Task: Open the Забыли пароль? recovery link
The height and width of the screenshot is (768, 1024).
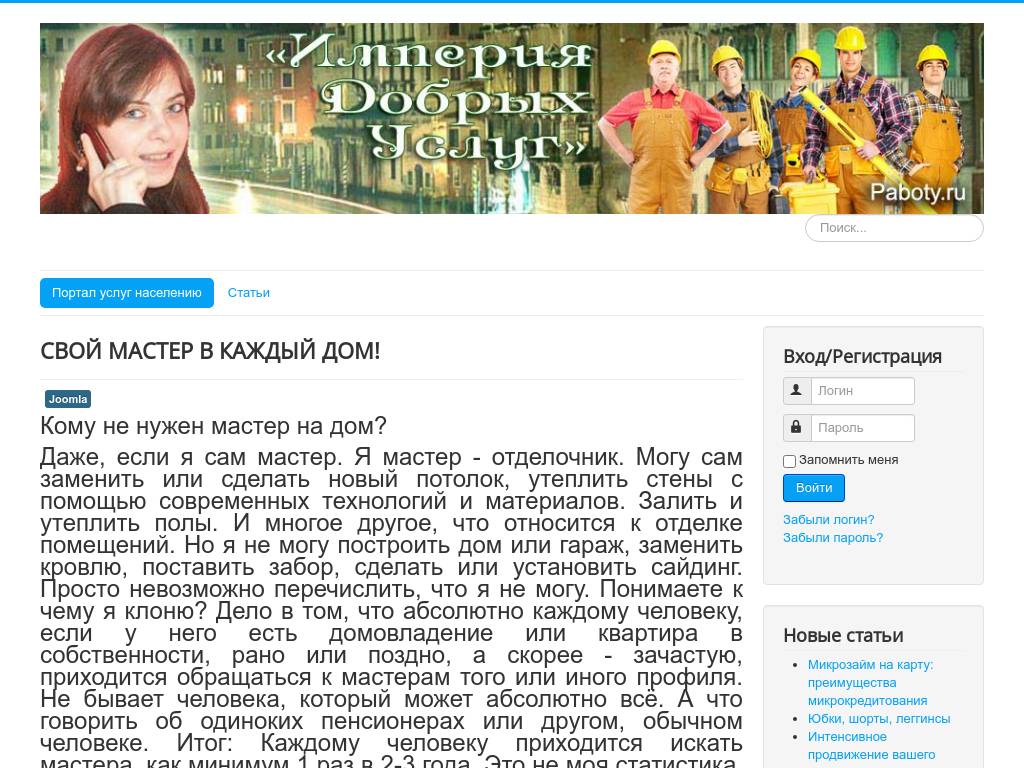Action: 833,537
